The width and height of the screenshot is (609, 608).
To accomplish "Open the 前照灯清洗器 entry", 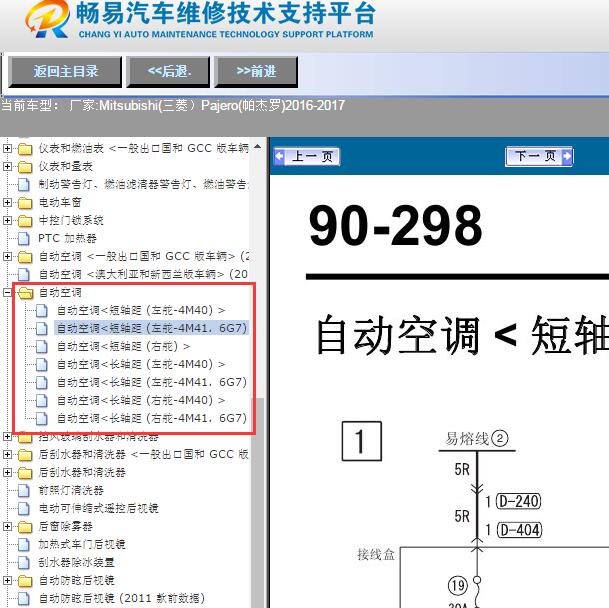I will pyautogui.click(x=71, y=491).
